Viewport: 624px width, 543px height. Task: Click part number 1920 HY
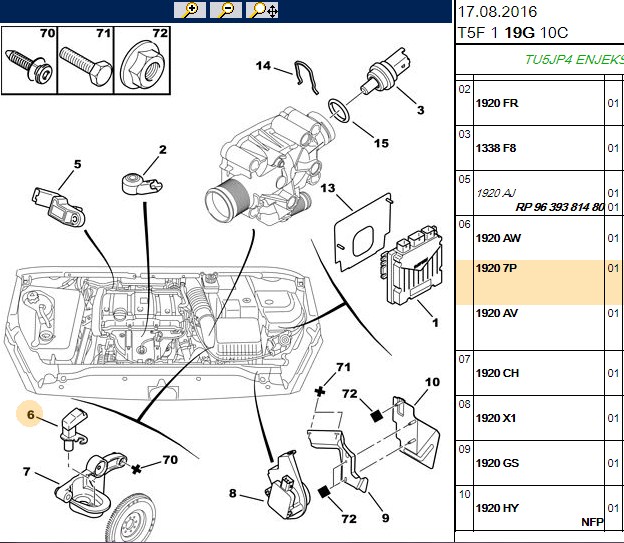[497, 508]
